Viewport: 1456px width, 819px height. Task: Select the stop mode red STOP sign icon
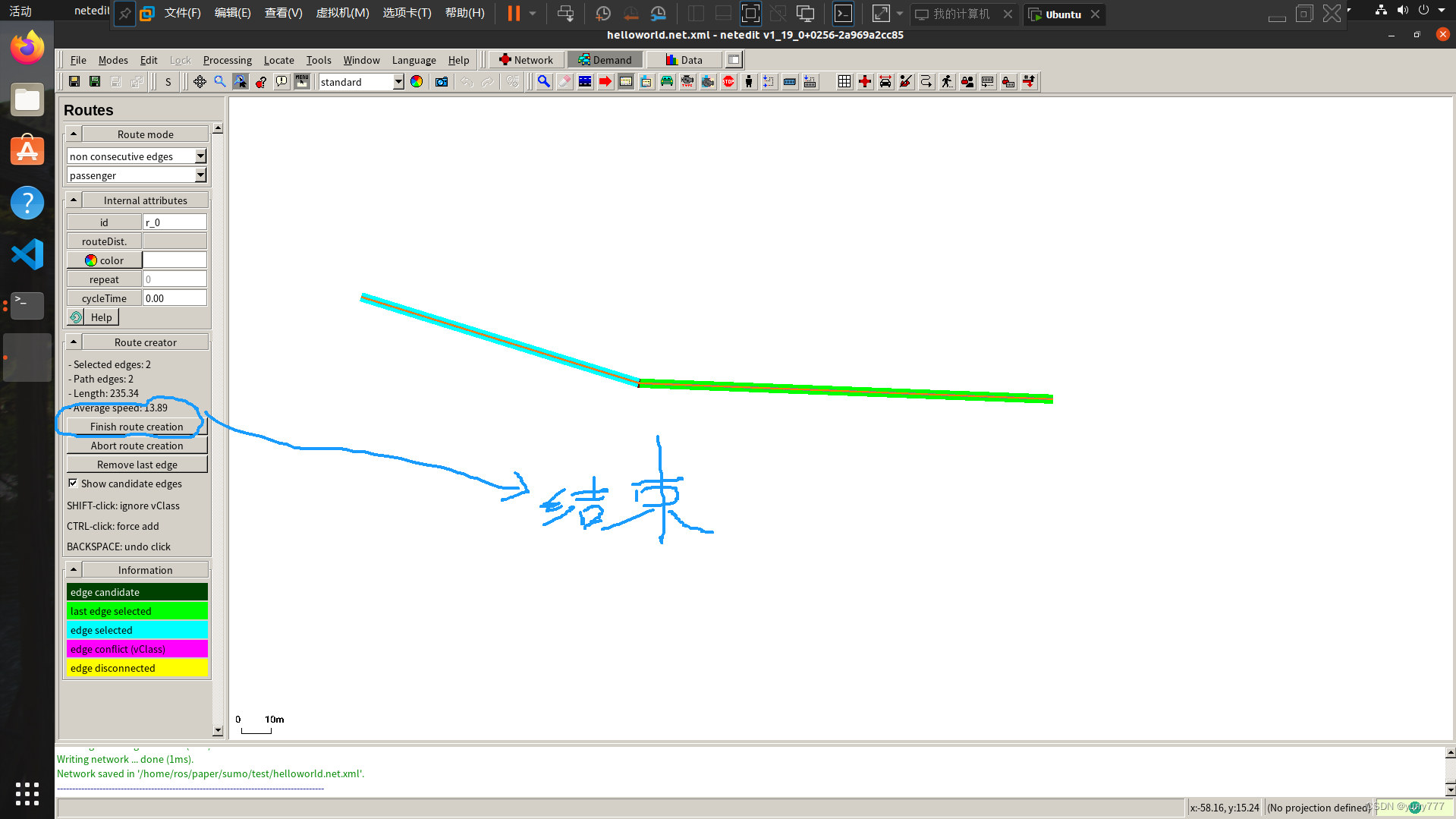pyautogui.click(x=728, y=82)
